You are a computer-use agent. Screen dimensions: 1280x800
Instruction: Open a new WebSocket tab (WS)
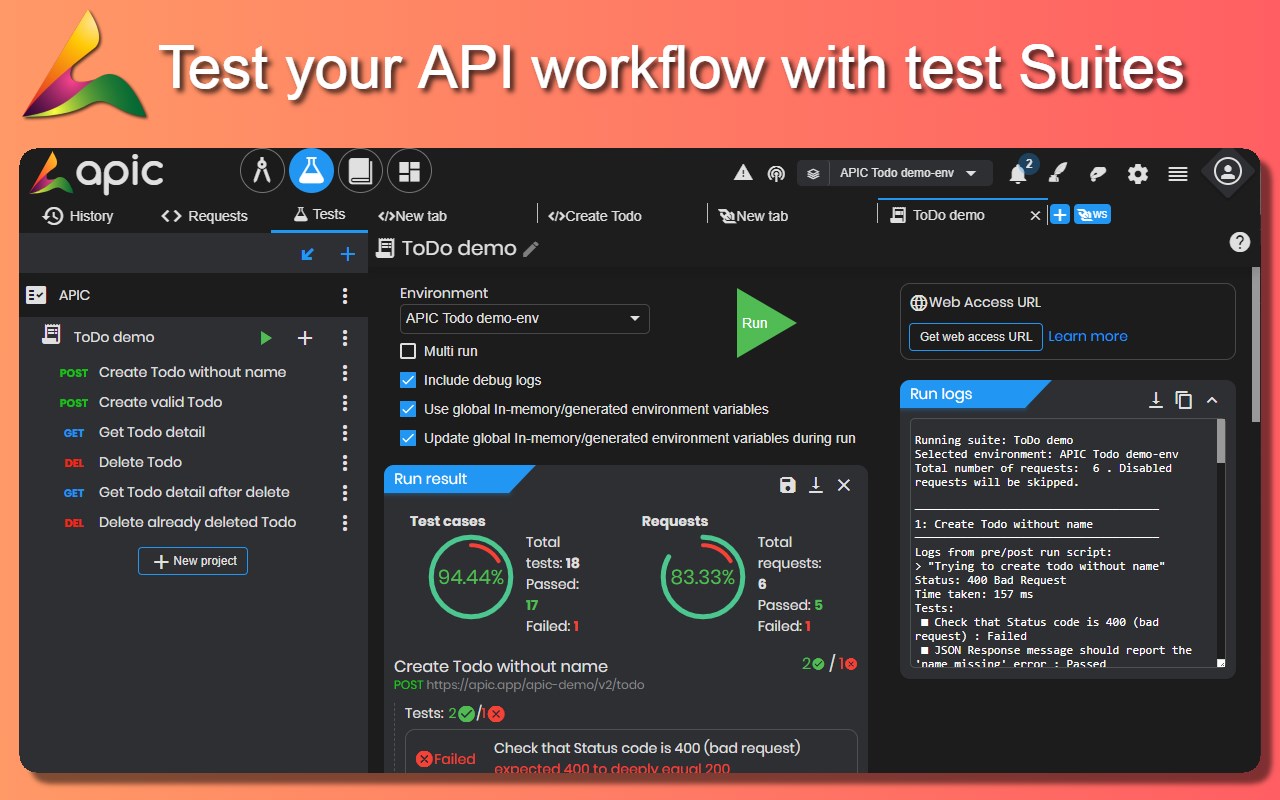pos(1092,214)
